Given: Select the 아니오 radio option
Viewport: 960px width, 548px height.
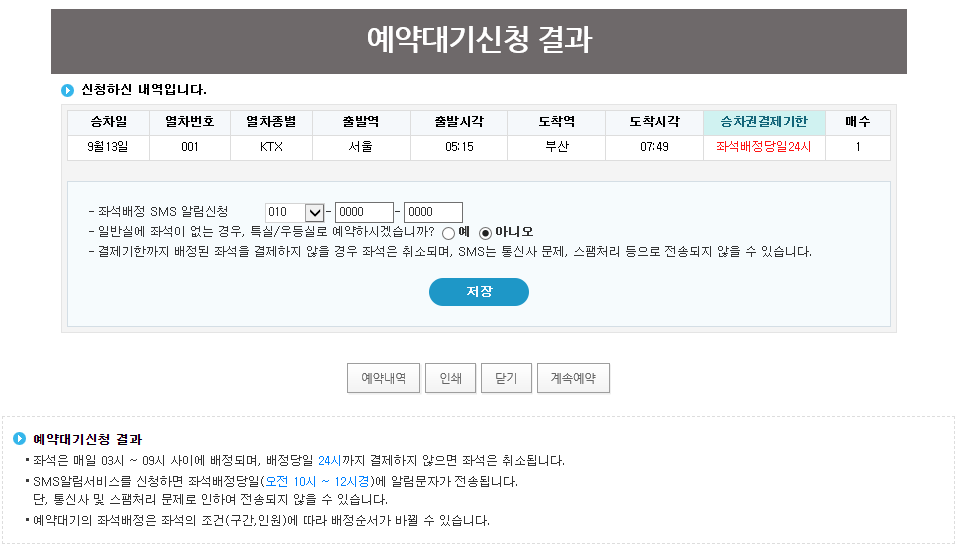Looking at the screenshot, I should pos(486,233).
